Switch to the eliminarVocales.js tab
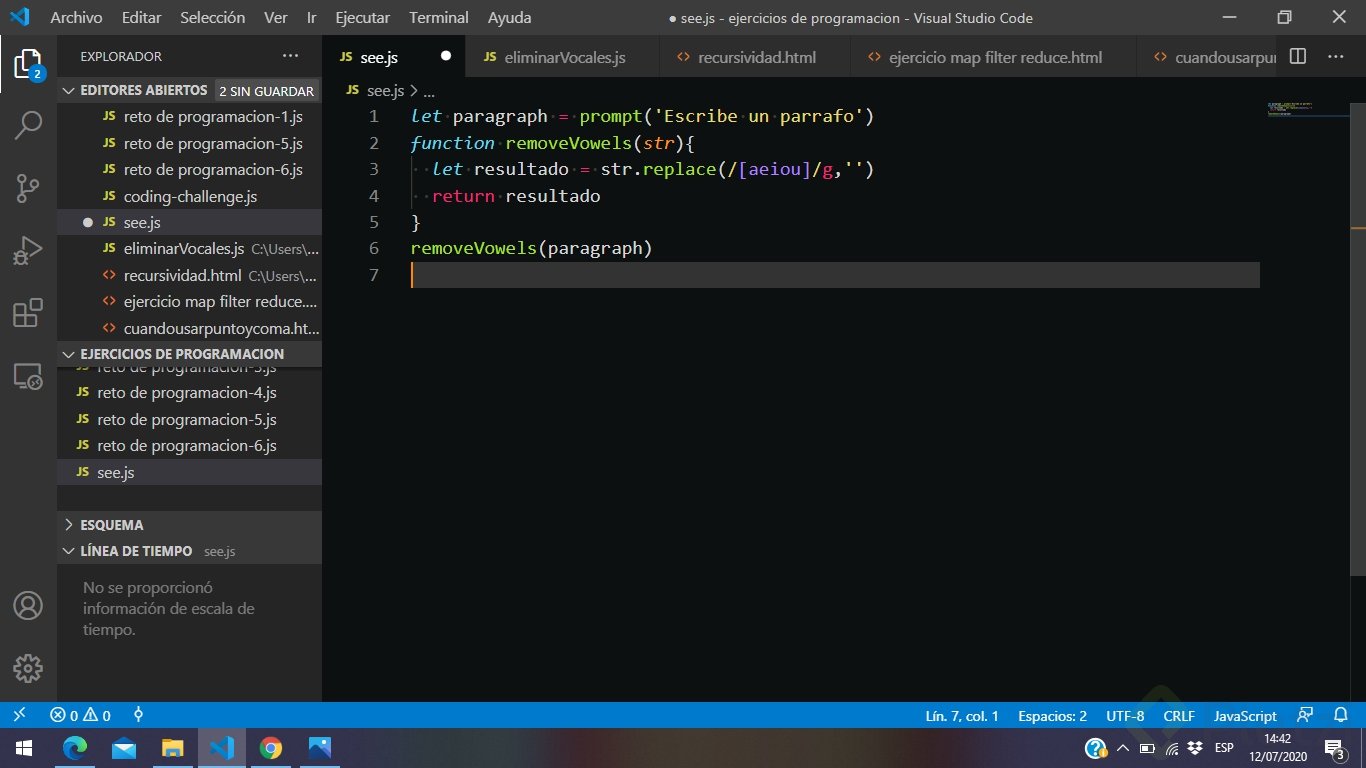 563,57
